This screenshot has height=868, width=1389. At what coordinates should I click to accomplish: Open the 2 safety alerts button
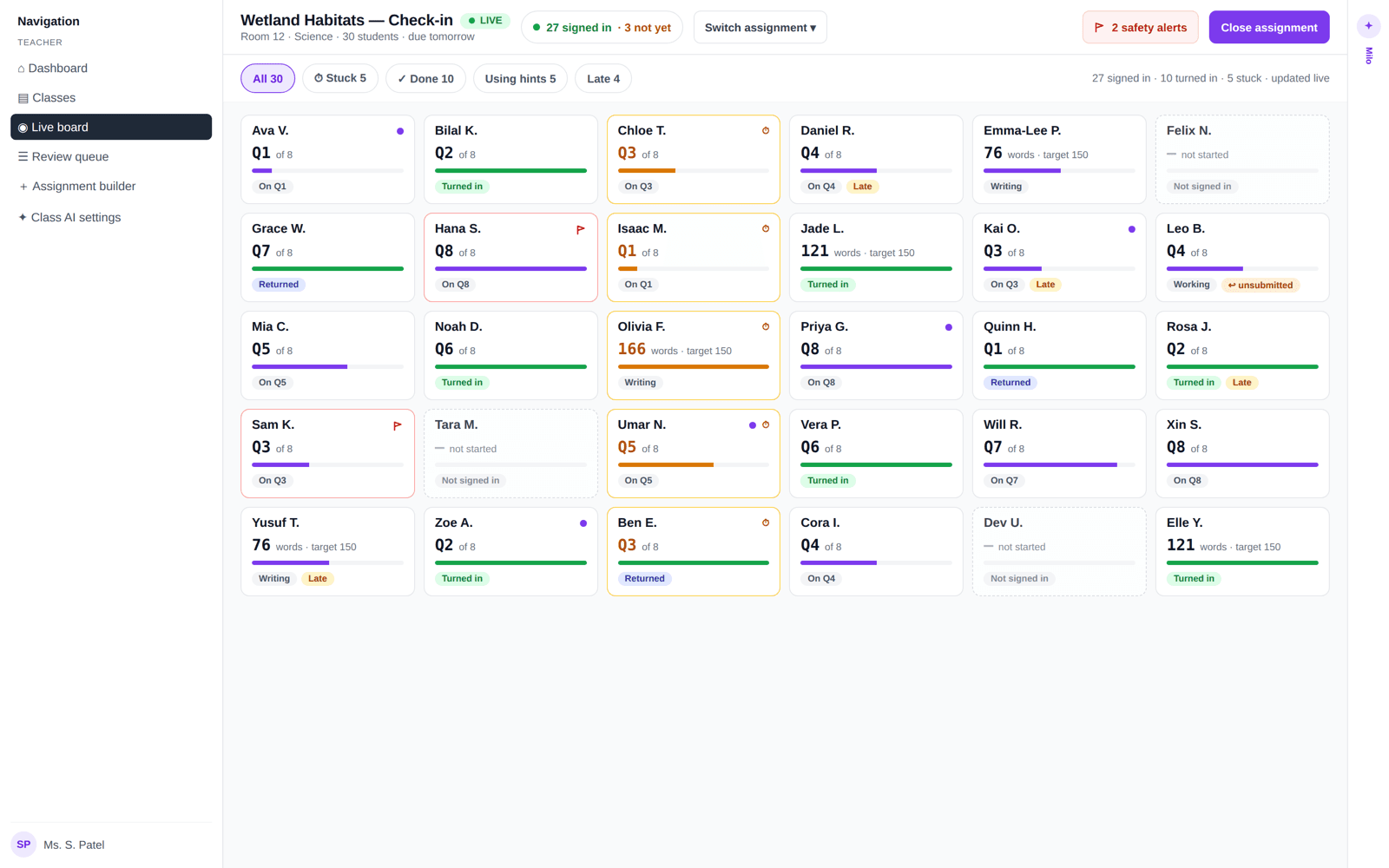point(1141,28)
